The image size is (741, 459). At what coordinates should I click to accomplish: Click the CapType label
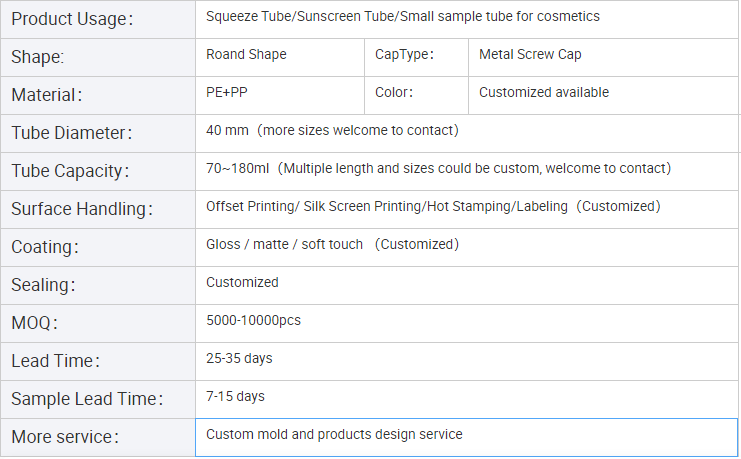click(x=404, y=55)
